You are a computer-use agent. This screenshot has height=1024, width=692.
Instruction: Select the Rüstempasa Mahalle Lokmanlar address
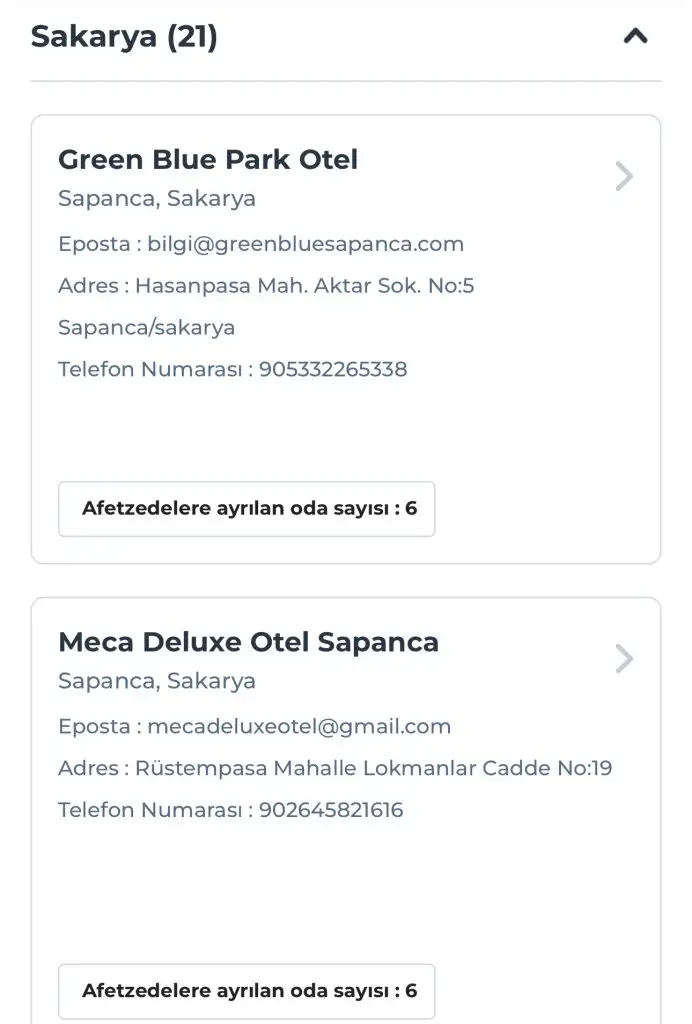coord(373,768)
